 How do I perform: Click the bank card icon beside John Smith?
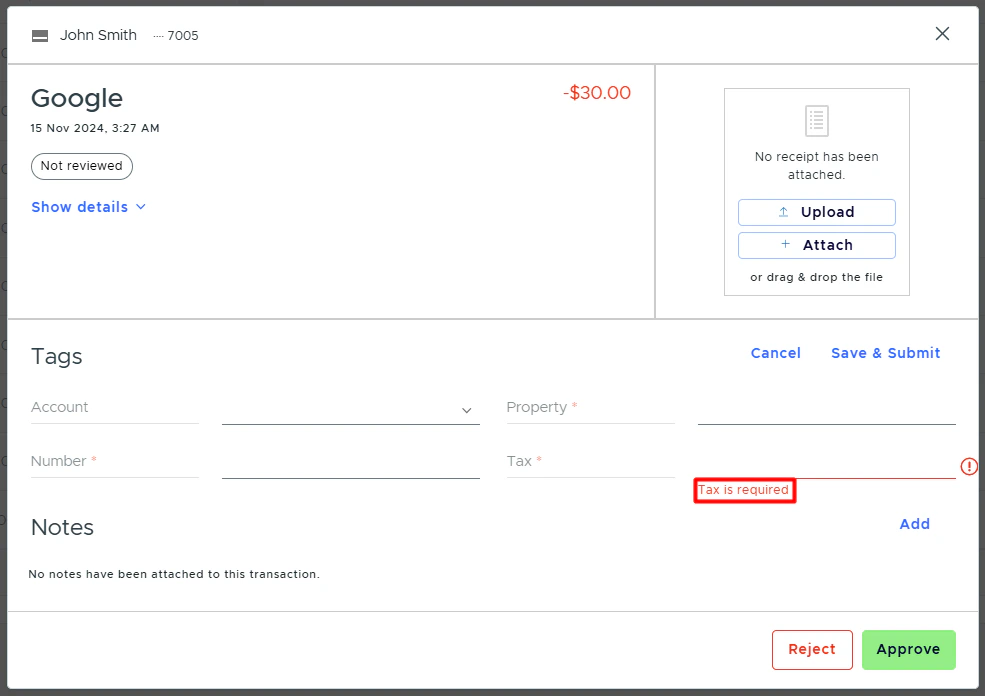39,34
